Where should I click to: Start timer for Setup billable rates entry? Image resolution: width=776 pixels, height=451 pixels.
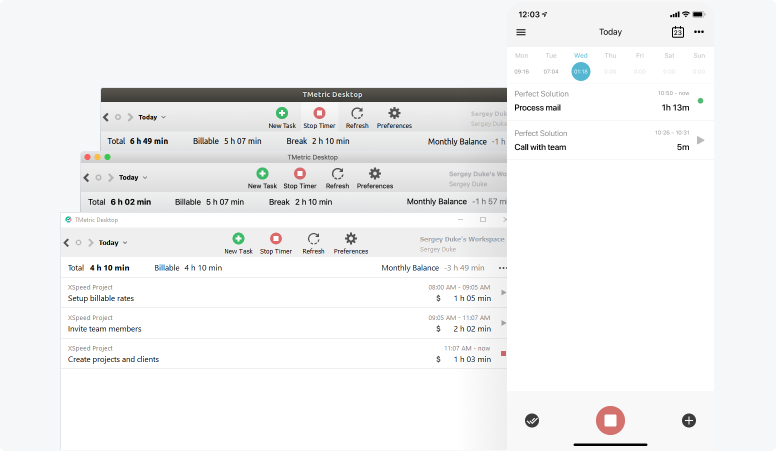pos(503,293)
